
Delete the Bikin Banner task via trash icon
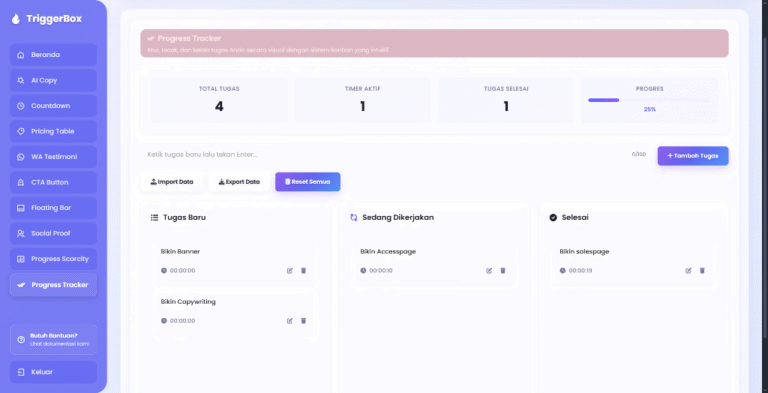(x=303, y=270)
